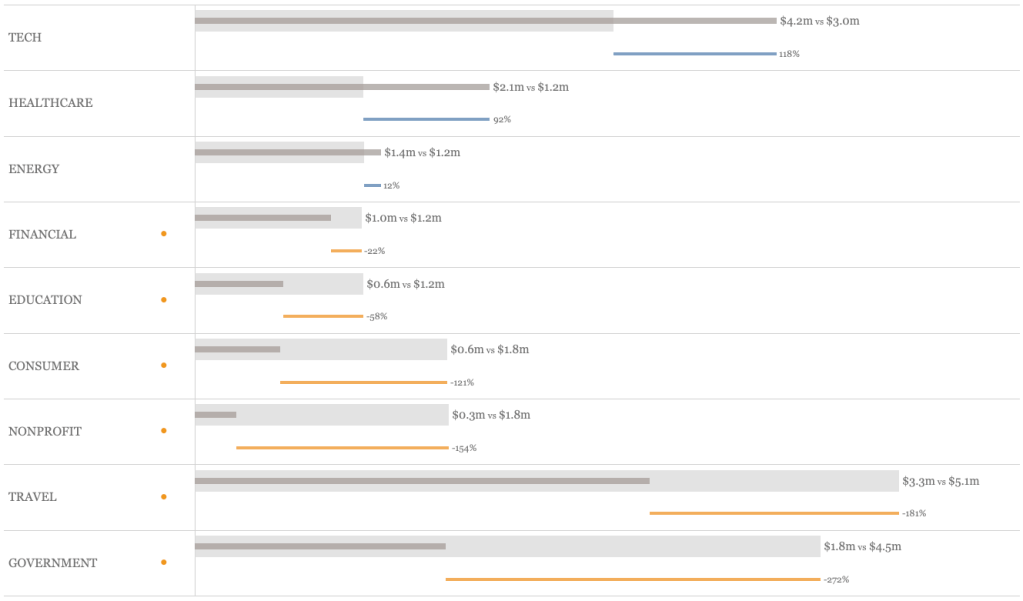Click the TECH row label
This screenshot has height=601, width=1023.
click(25, 37)
